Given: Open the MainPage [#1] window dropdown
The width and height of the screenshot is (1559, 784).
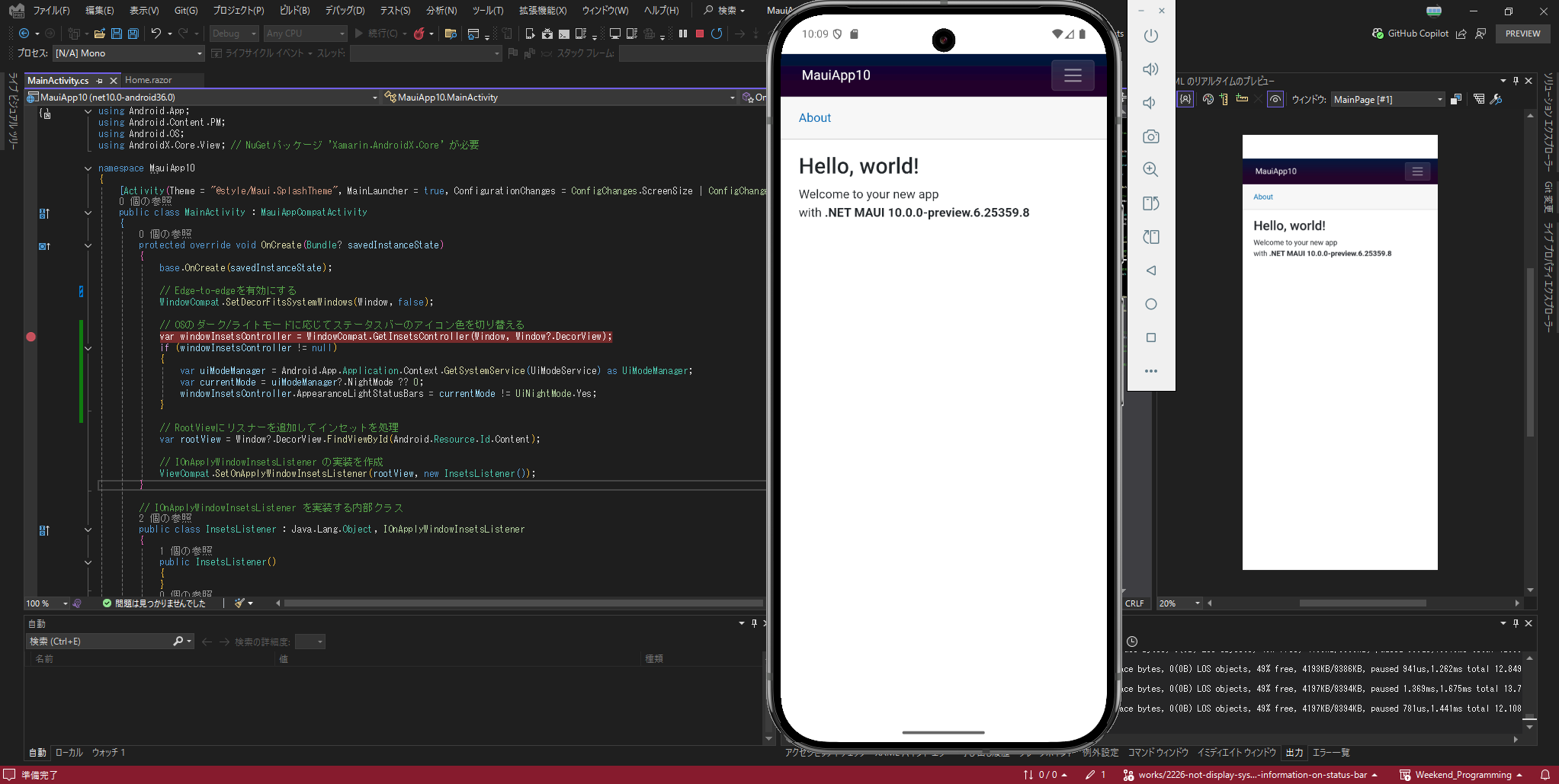Looking at the screenshot, I should coord(1388,99).
